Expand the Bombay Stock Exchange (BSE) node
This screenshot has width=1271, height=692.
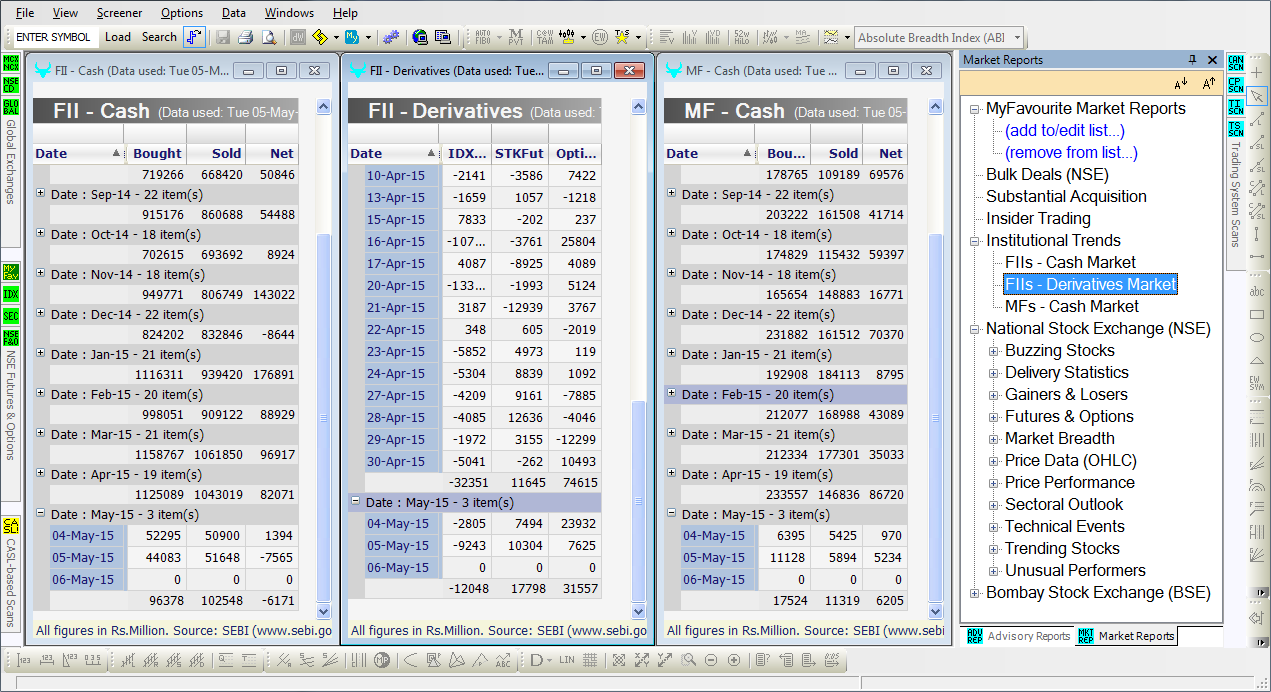coord(975,593)
